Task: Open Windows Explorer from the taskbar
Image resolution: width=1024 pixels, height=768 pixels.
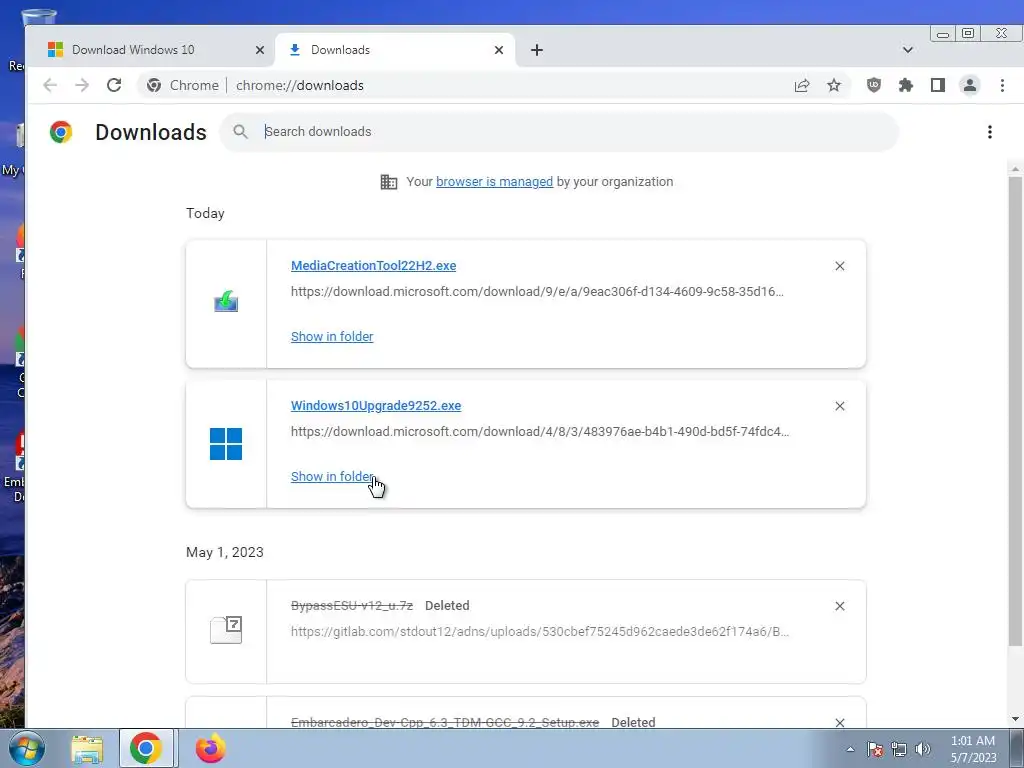Action: [87, 750]
